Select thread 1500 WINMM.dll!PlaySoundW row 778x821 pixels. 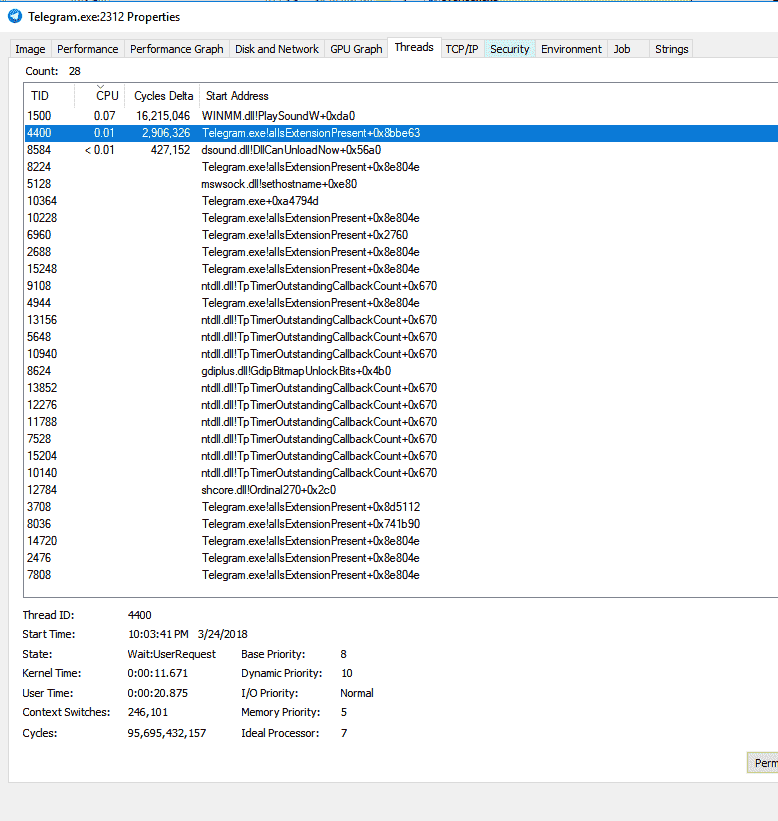coord(401,116)
